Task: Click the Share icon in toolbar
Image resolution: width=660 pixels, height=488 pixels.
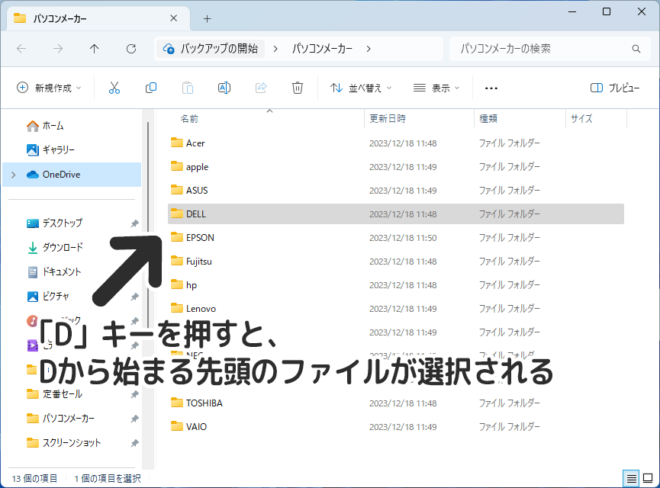Action: coord(261,88)
